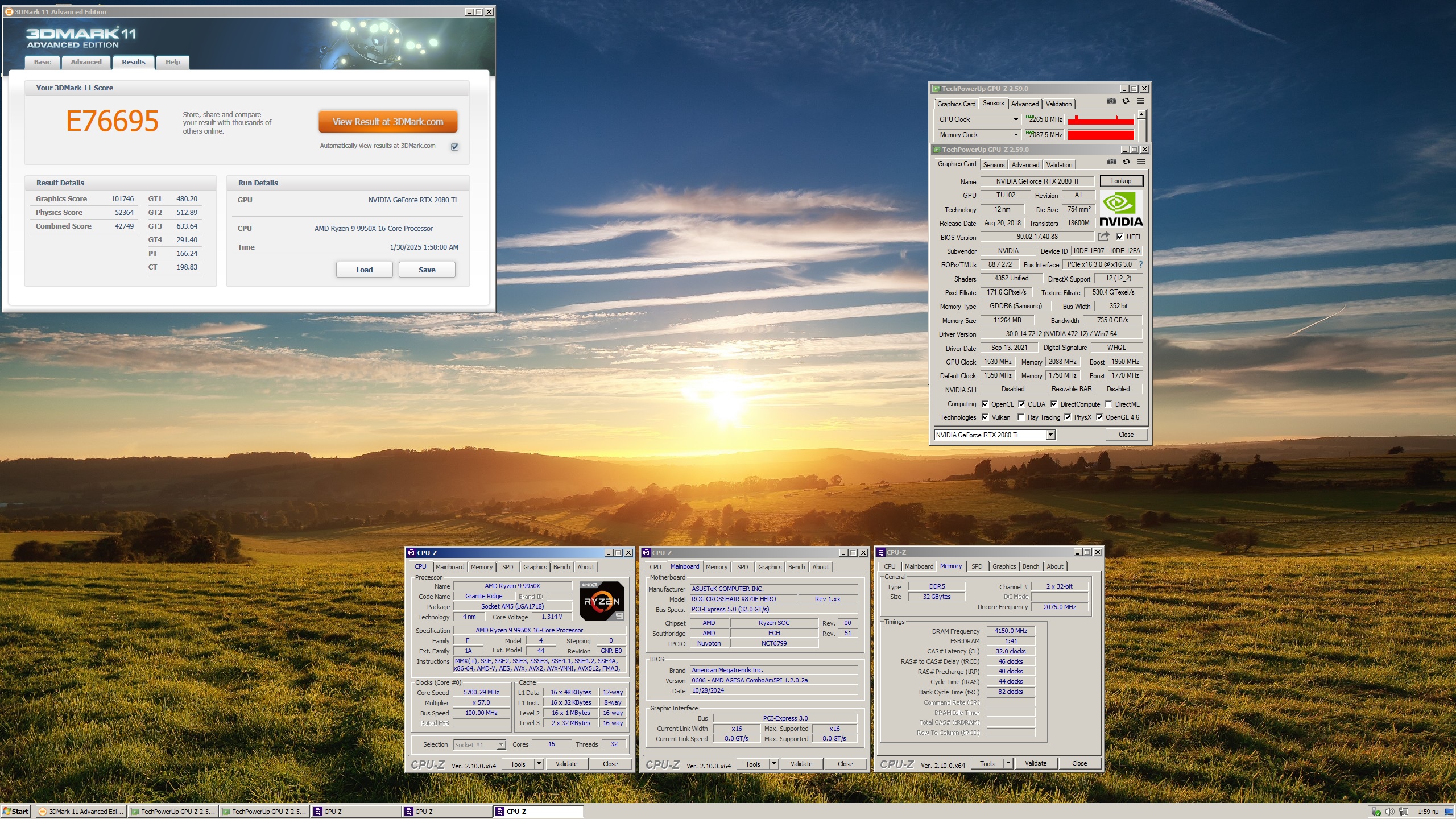Switch to Advanced tab in 3DMark 11
Image resolution: width=1456 pixels, height=819 pixels.
pyautogui.click(x=86, y=62)
